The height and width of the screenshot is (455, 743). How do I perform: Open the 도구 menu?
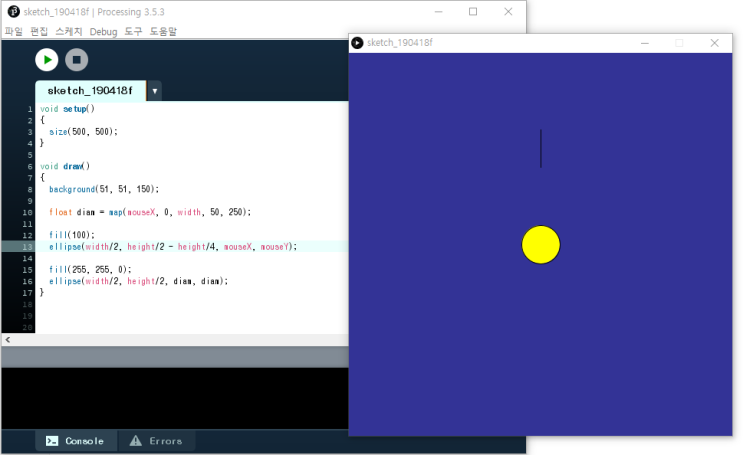133,31
